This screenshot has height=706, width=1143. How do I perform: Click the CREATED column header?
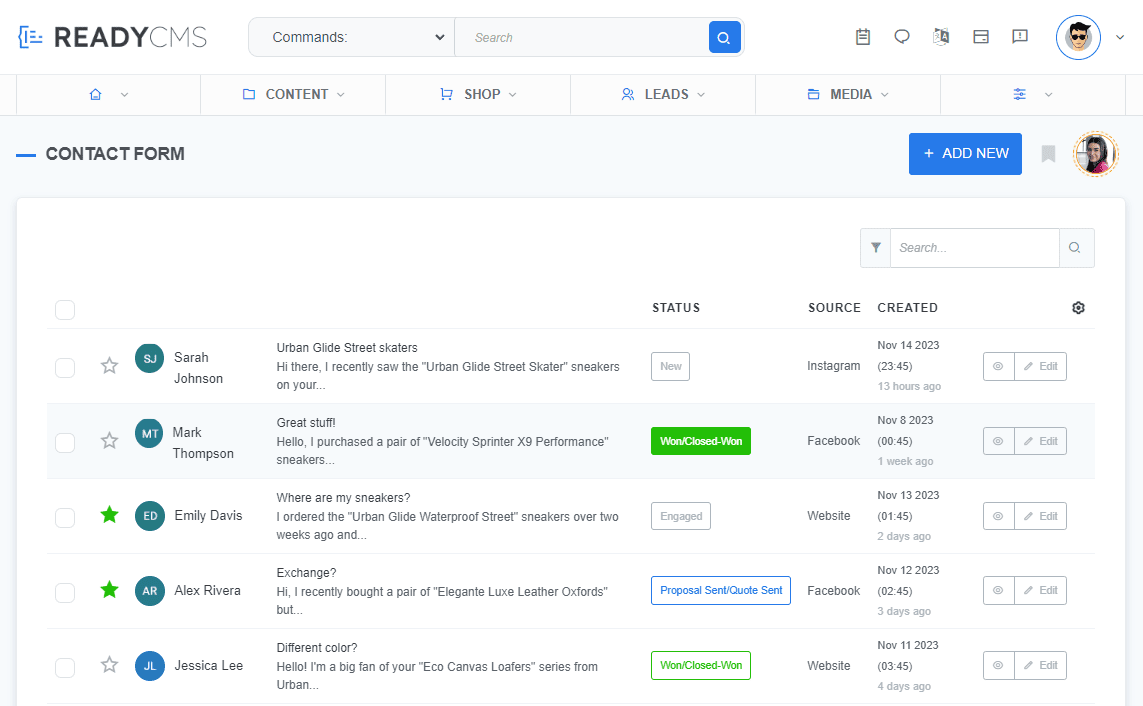coord(908,307)
